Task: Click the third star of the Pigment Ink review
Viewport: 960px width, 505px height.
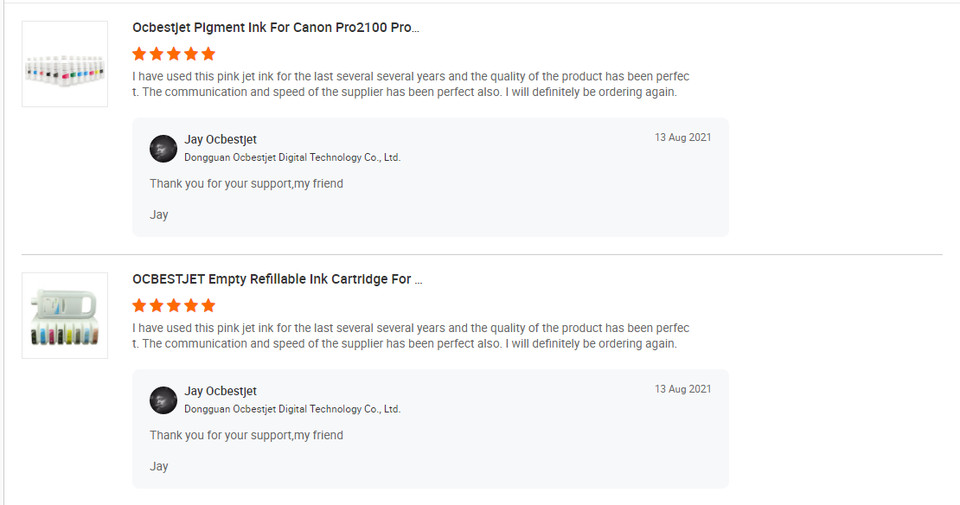Action: click(x=174, y=54)
